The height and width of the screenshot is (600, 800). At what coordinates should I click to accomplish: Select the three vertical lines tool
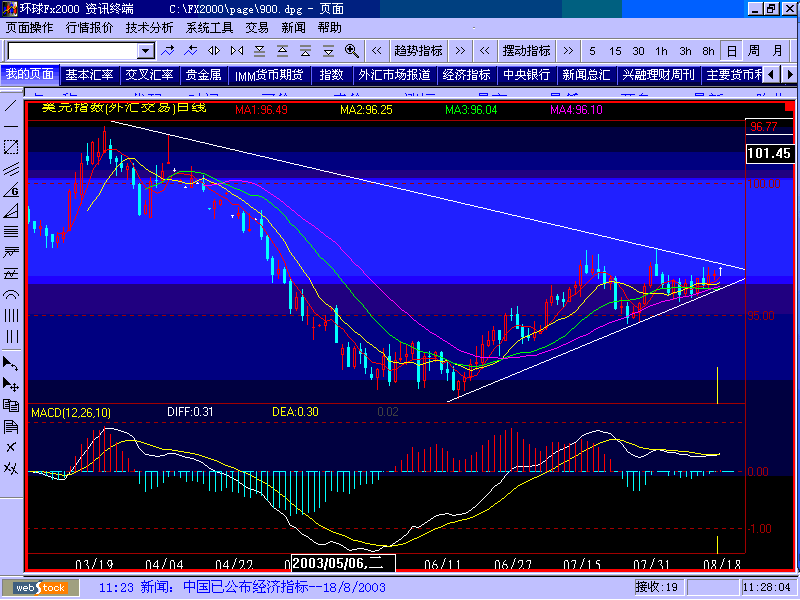11,337
